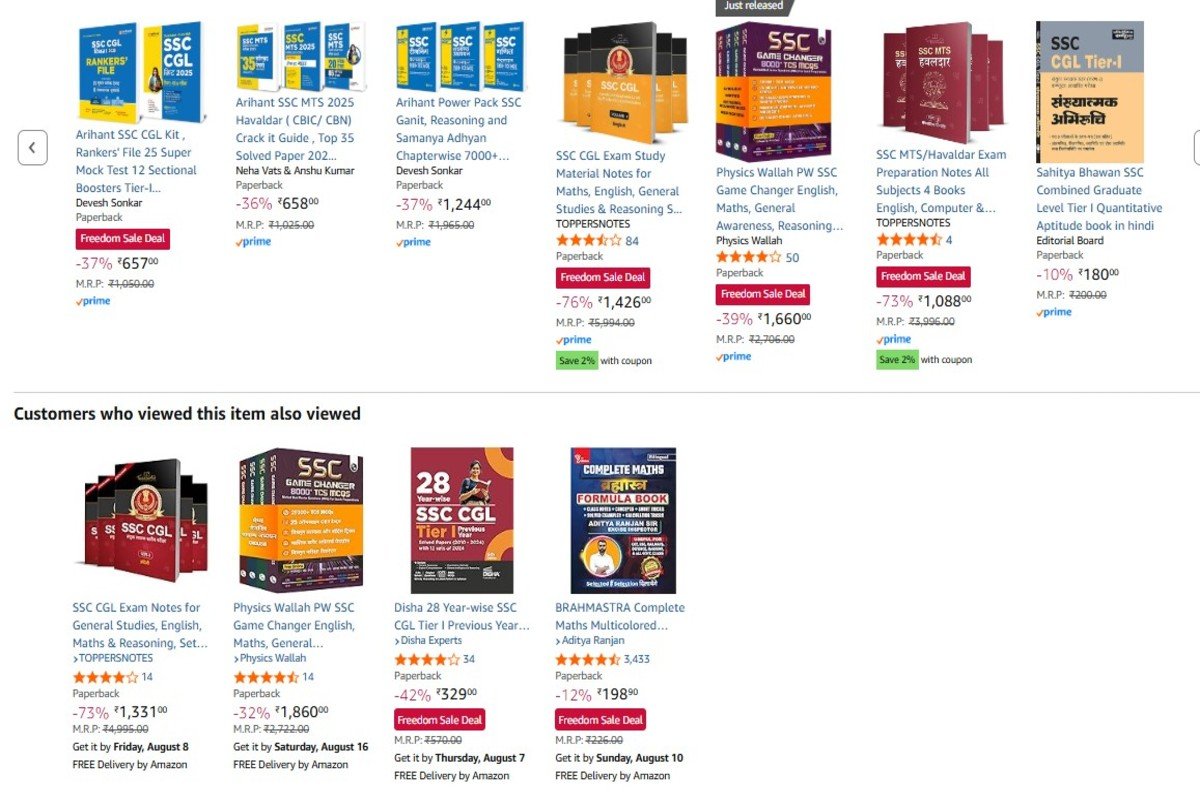Click Sahitya Bhawan SSC CGL Tier-I cover

click(1090, 92)
